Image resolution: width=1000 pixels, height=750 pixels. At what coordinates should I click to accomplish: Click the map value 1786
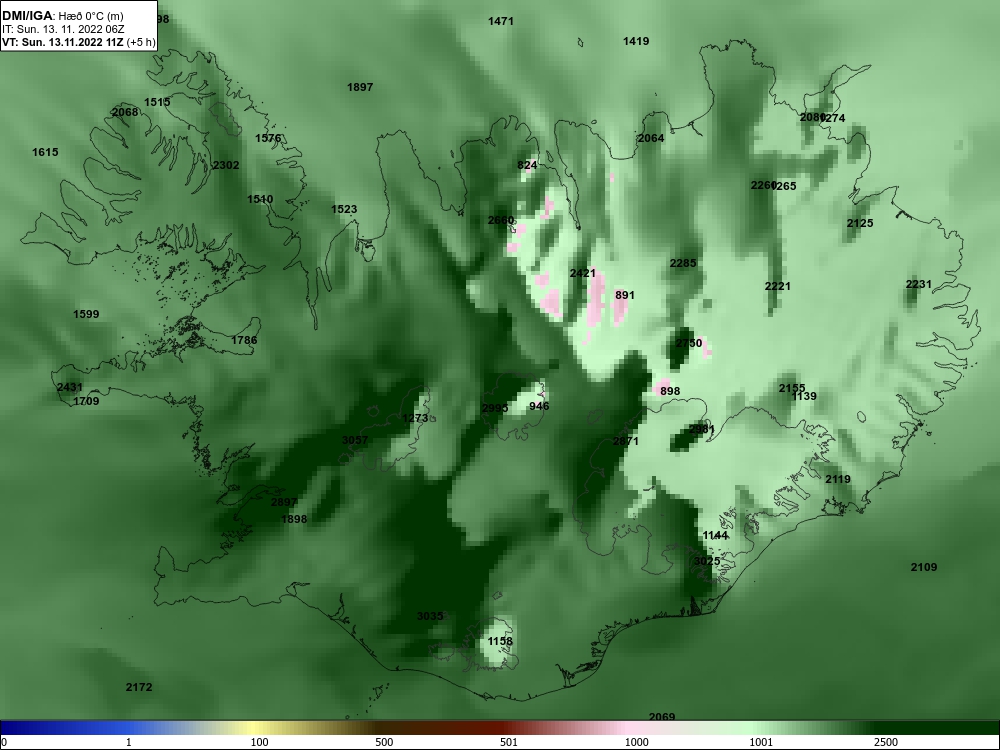tap(244, 340)
